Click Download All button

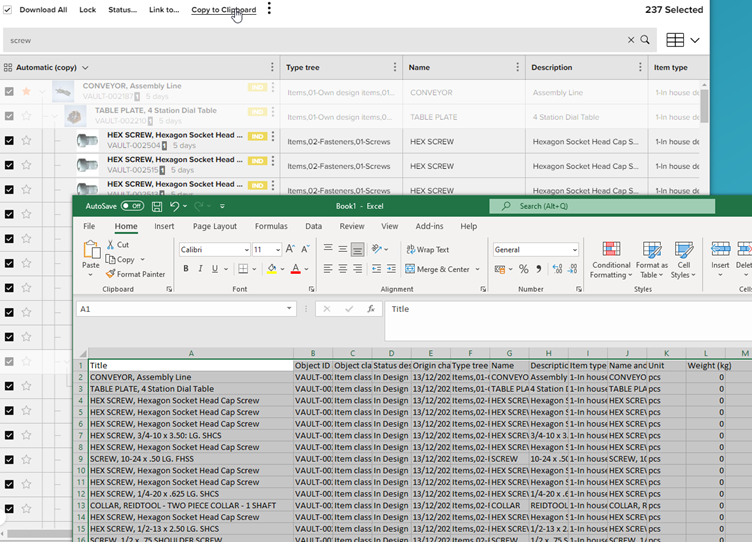(43, 10)
